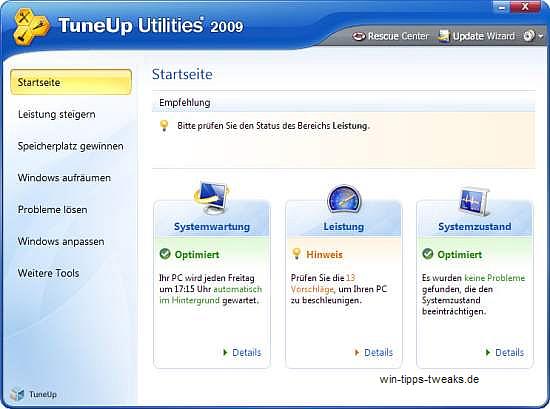
Task: Open Rescue Center link text
Action: 398,36
